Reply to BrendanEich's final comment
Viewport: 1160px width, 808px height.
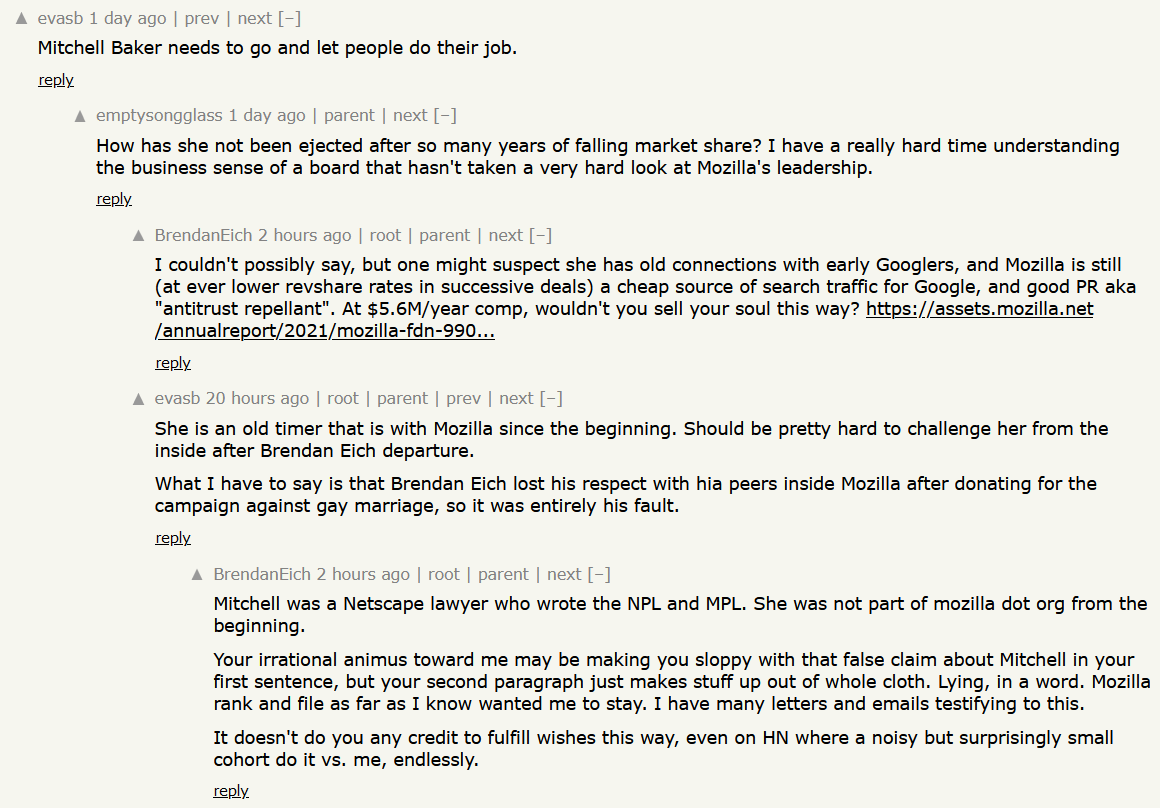coord(231,791)
